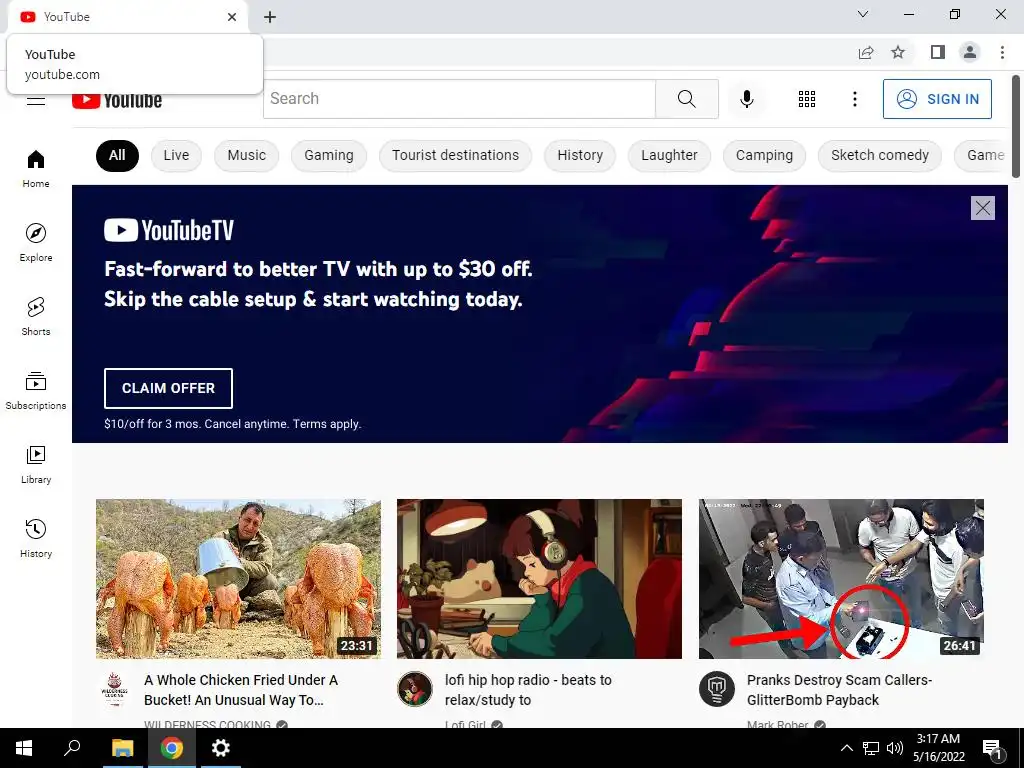Open a new browser tab

click(270, 17)
